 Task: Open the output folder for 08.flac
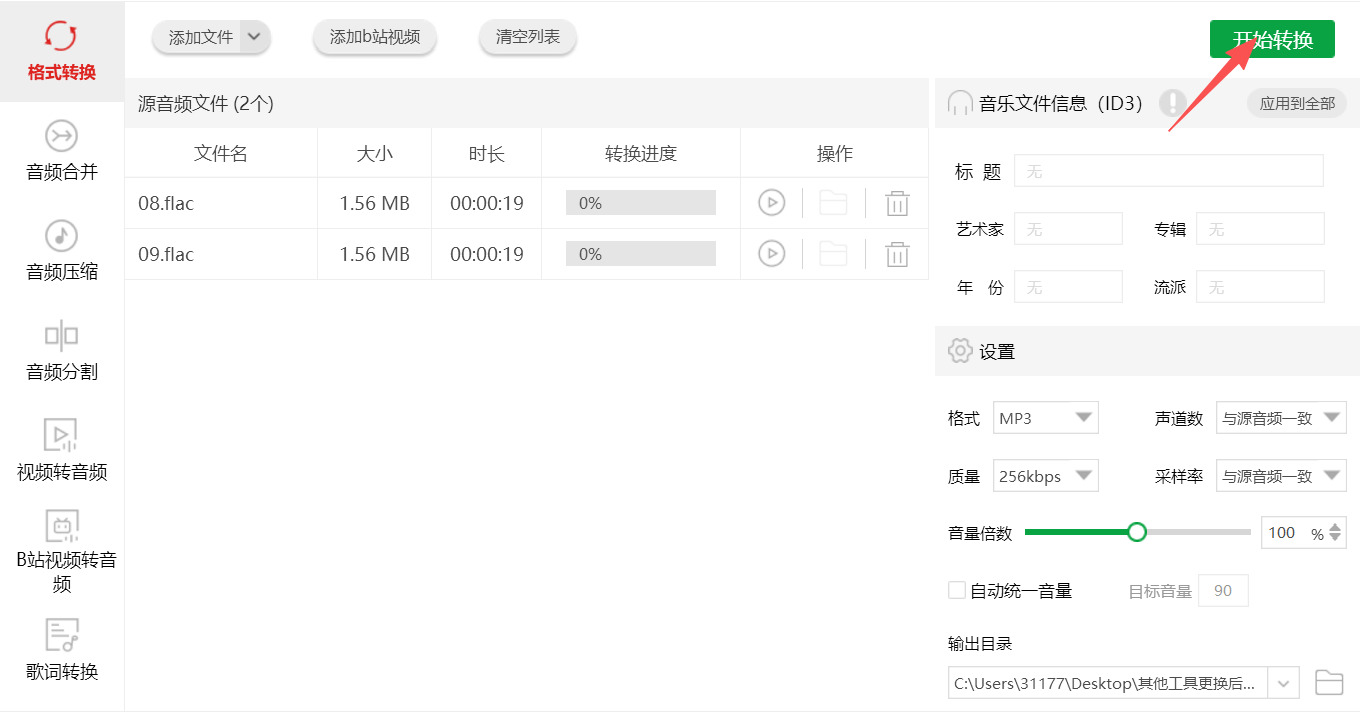point(833,203)
